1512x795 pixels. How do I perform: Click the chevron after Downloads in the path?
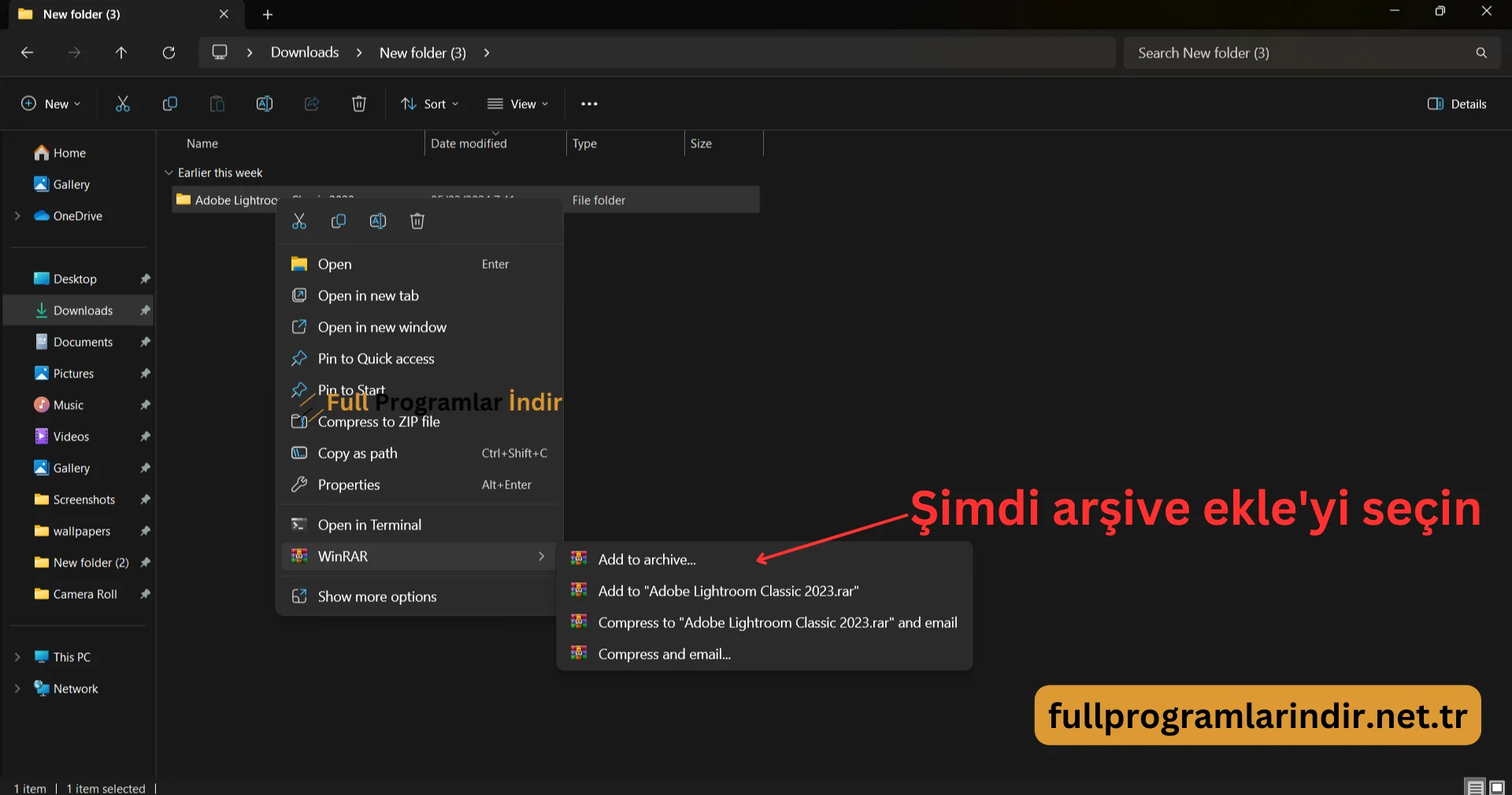(359, 53)
